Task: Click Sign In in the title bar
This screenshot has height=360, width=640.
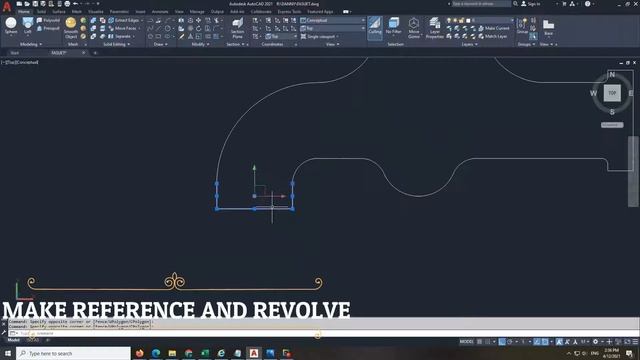Action: pyautogui.click(x=530, y=4)
